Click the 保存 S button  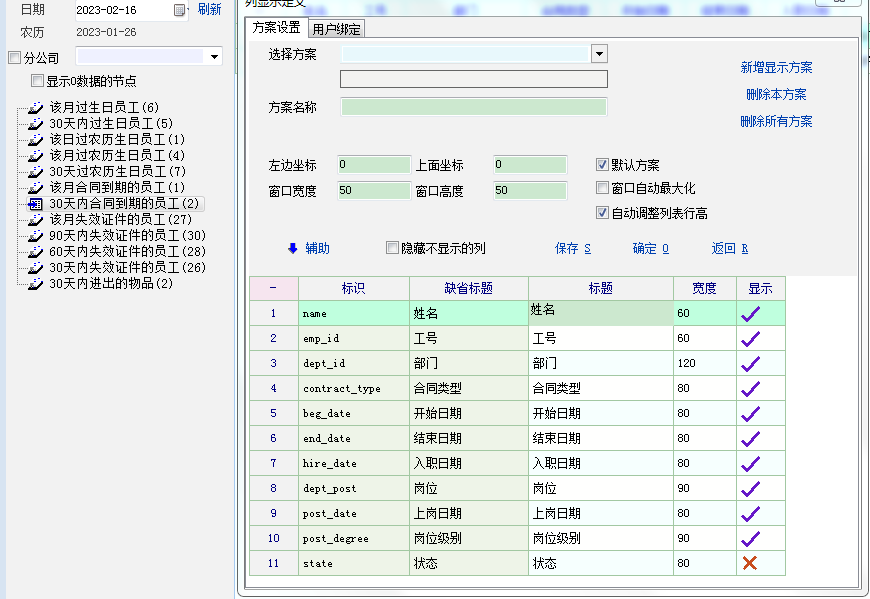(x=573, y=248)
